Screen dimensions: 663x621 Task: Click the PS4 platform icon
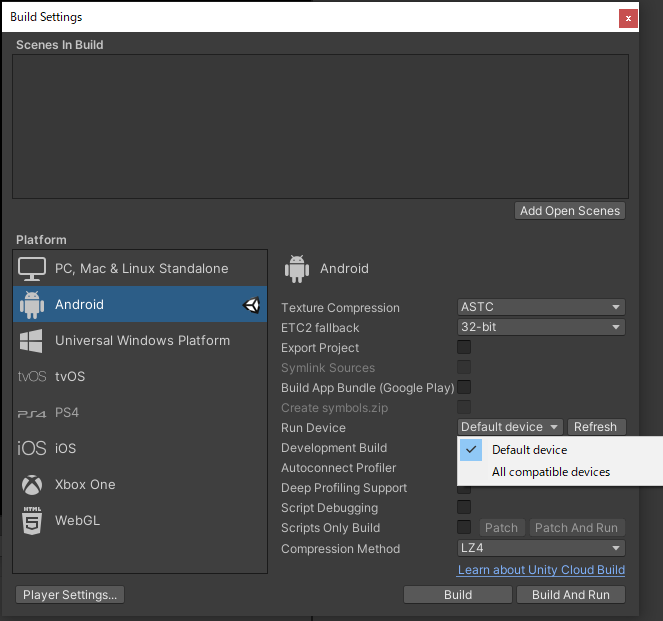[33, 413]
